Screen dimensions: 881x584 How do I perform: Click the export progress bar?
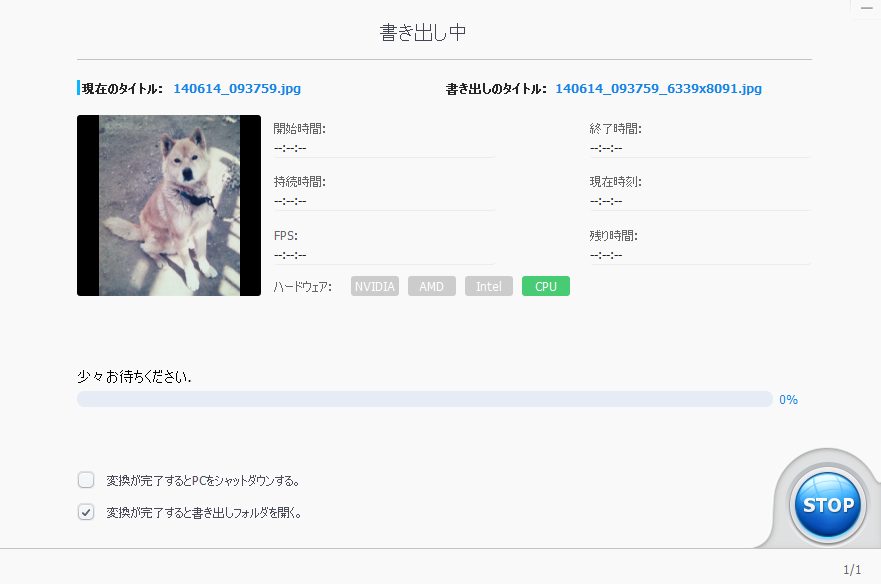tap(425, 399)
